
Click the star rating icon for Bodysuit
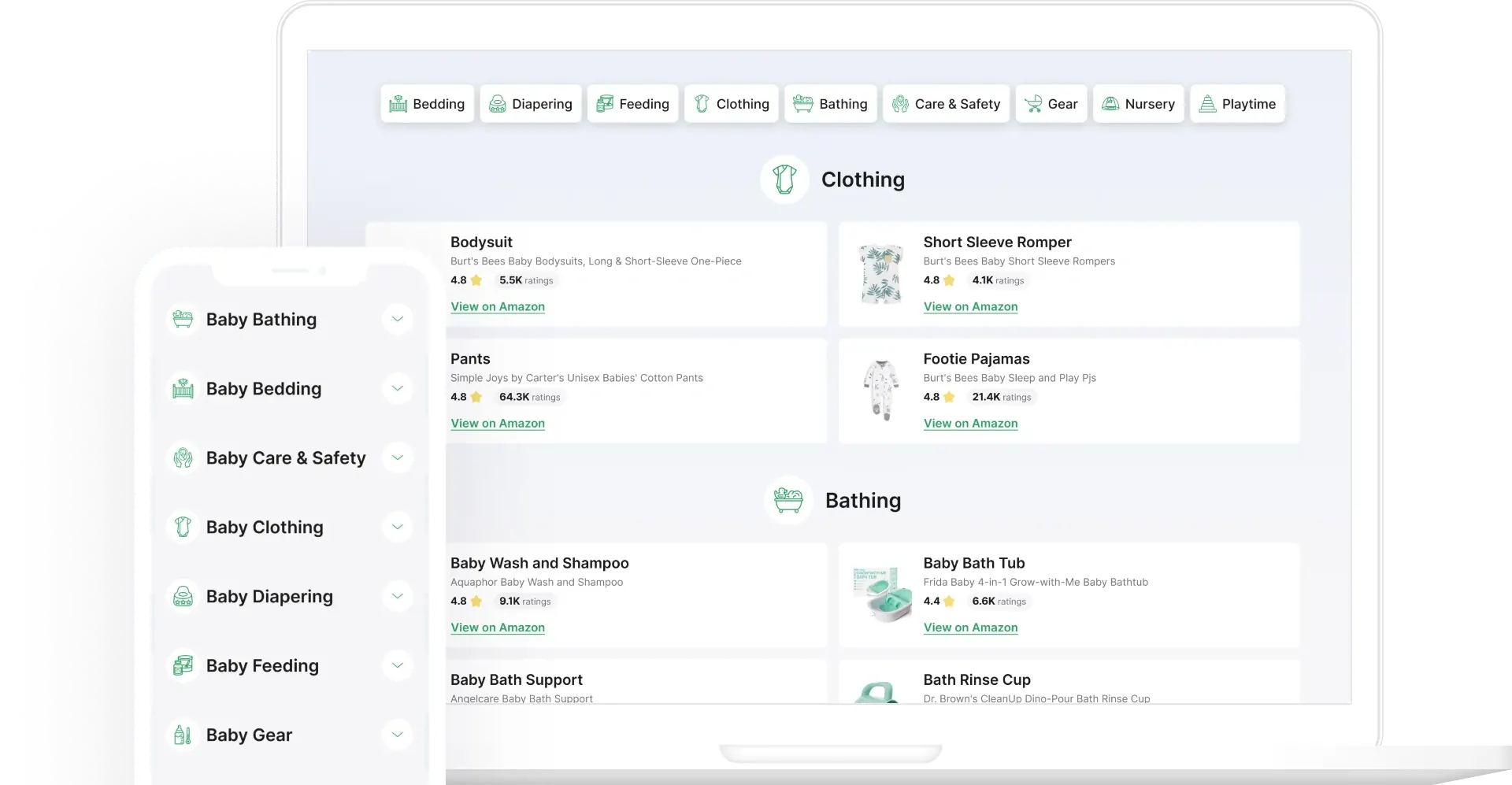[x=476, y=280]
